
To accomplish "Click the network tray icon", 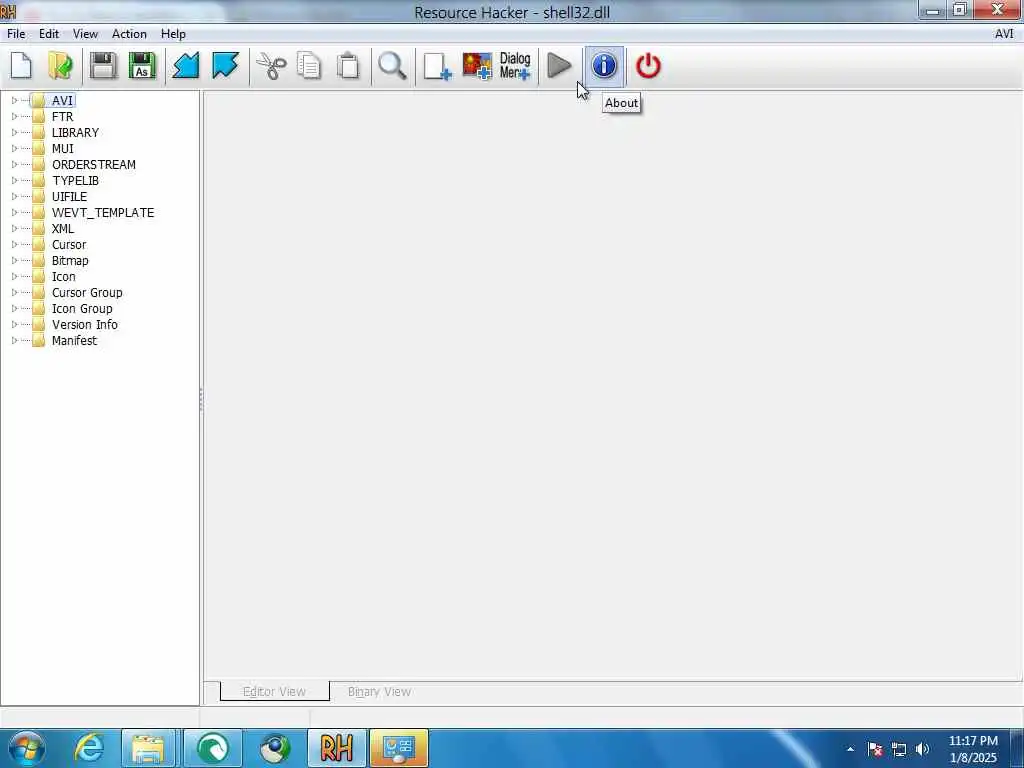I will click(x=899, y=749).
